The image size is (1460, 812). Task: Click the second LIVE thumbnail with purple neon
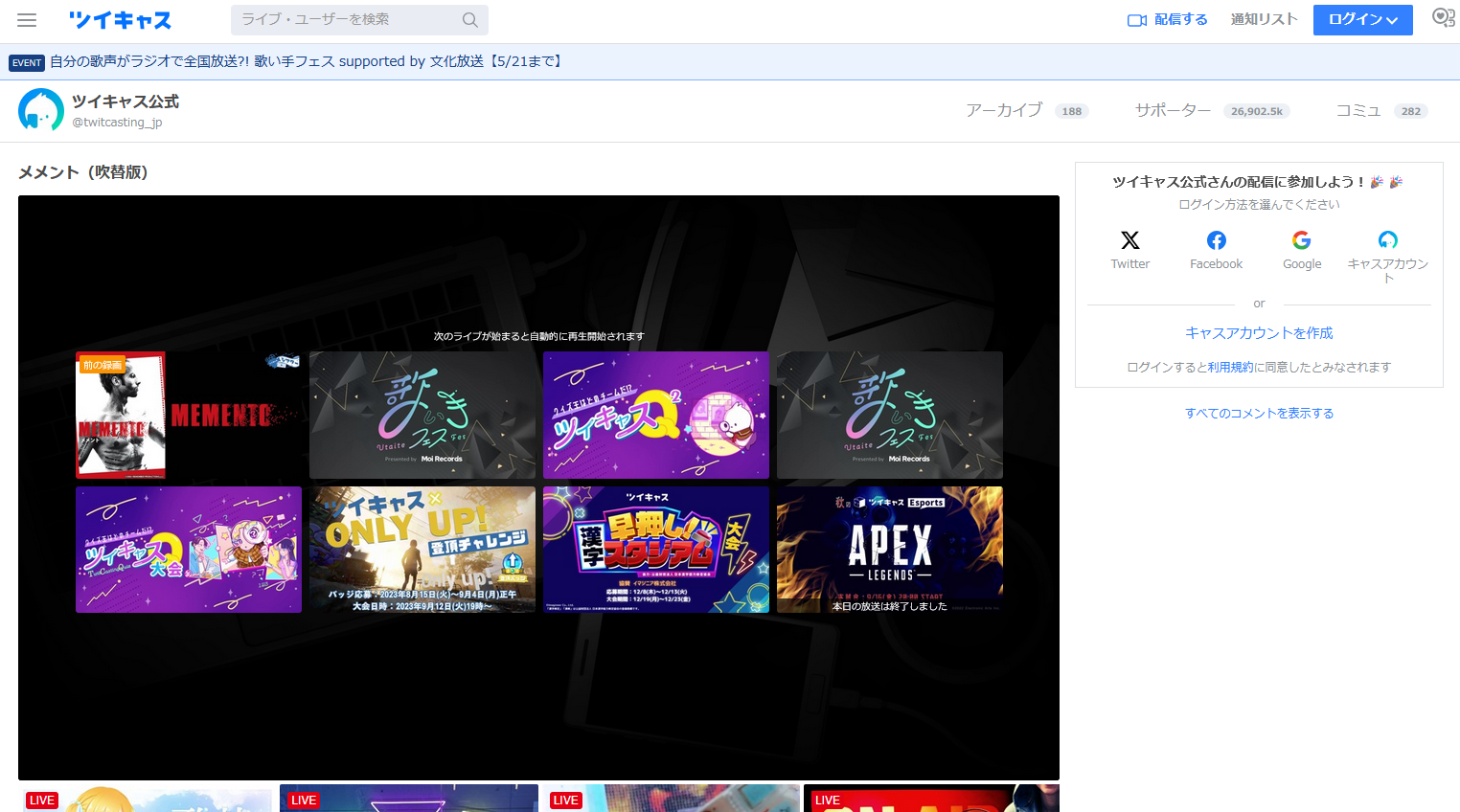[409, 799]
